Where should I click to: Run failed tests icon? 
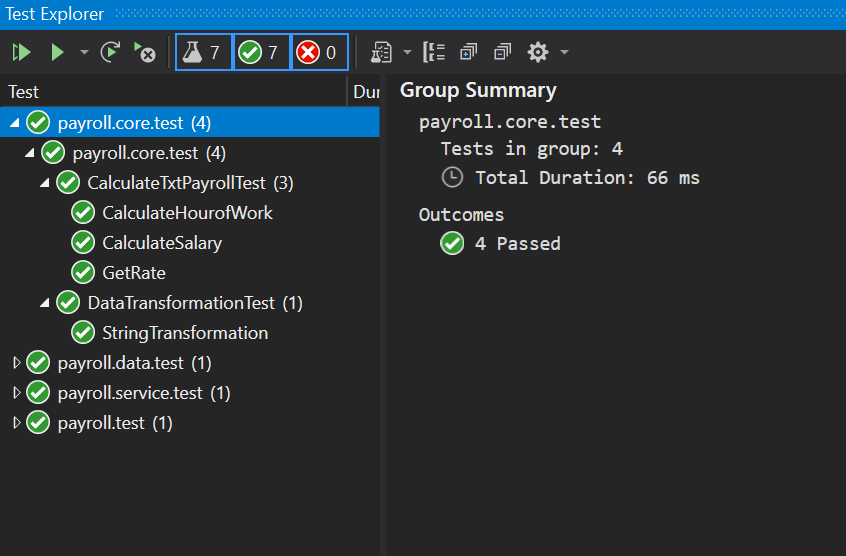click(145, 52)
